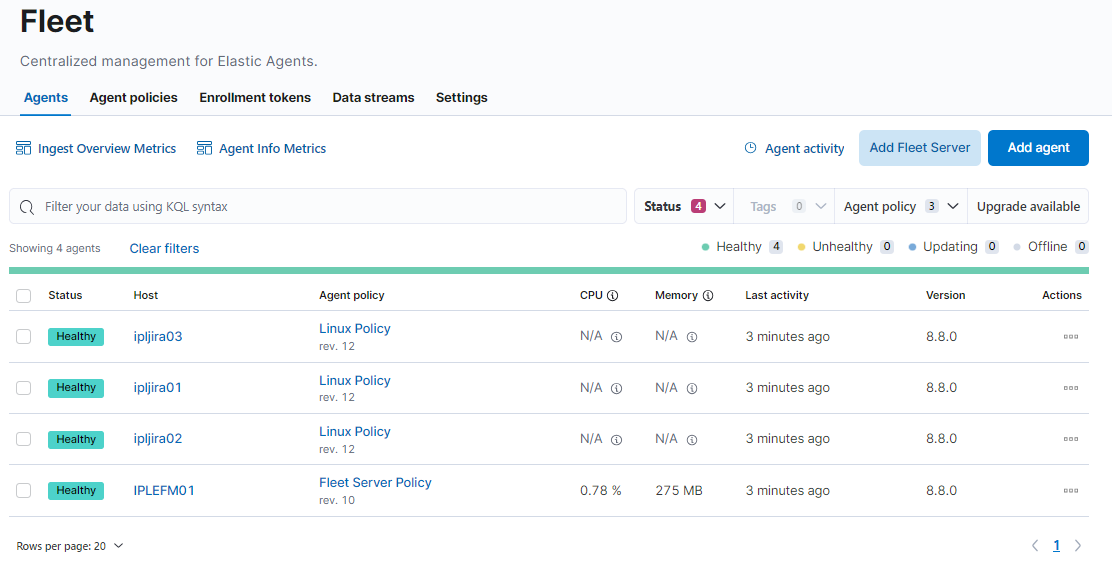The width and height of the screenshot is (1112, 579).
Task: Click the 'rev. 10' policy revision text
Action: [337, 500]
